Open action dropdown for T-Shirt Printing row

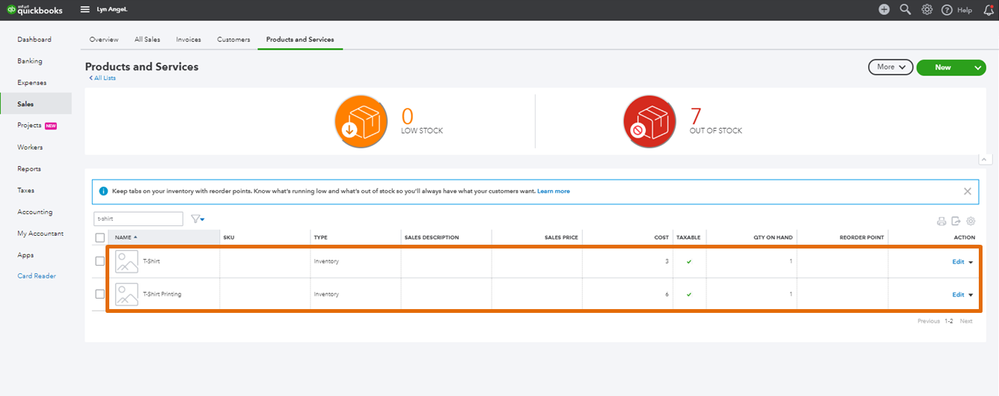point(971,295)
